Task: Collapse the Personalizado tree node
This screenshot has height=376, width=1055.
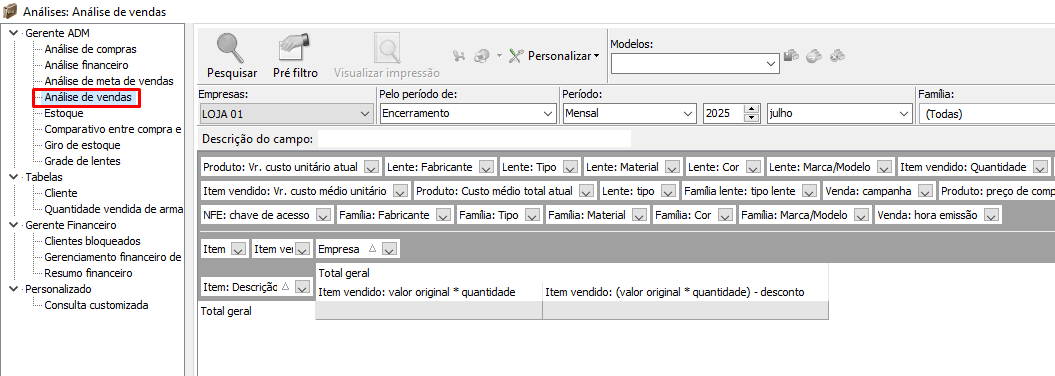Action: click(x=14, y=289)
